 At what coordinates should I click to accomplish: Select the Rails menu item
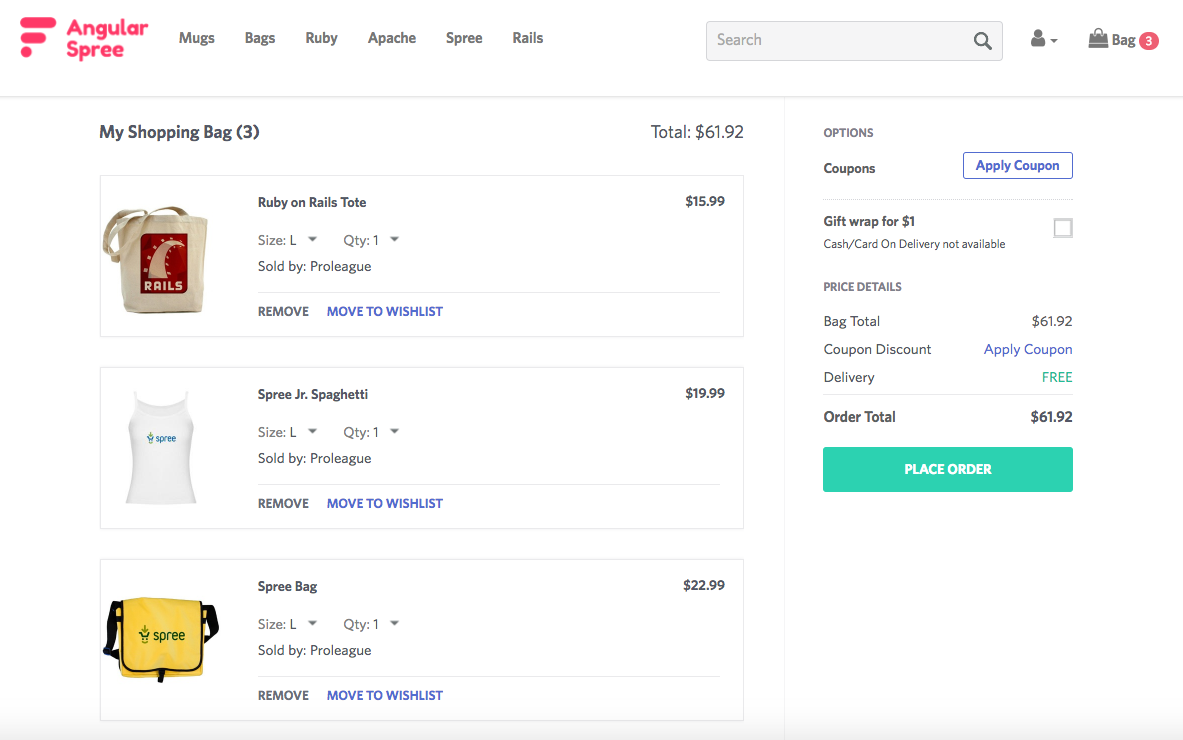tap(527, 38)
